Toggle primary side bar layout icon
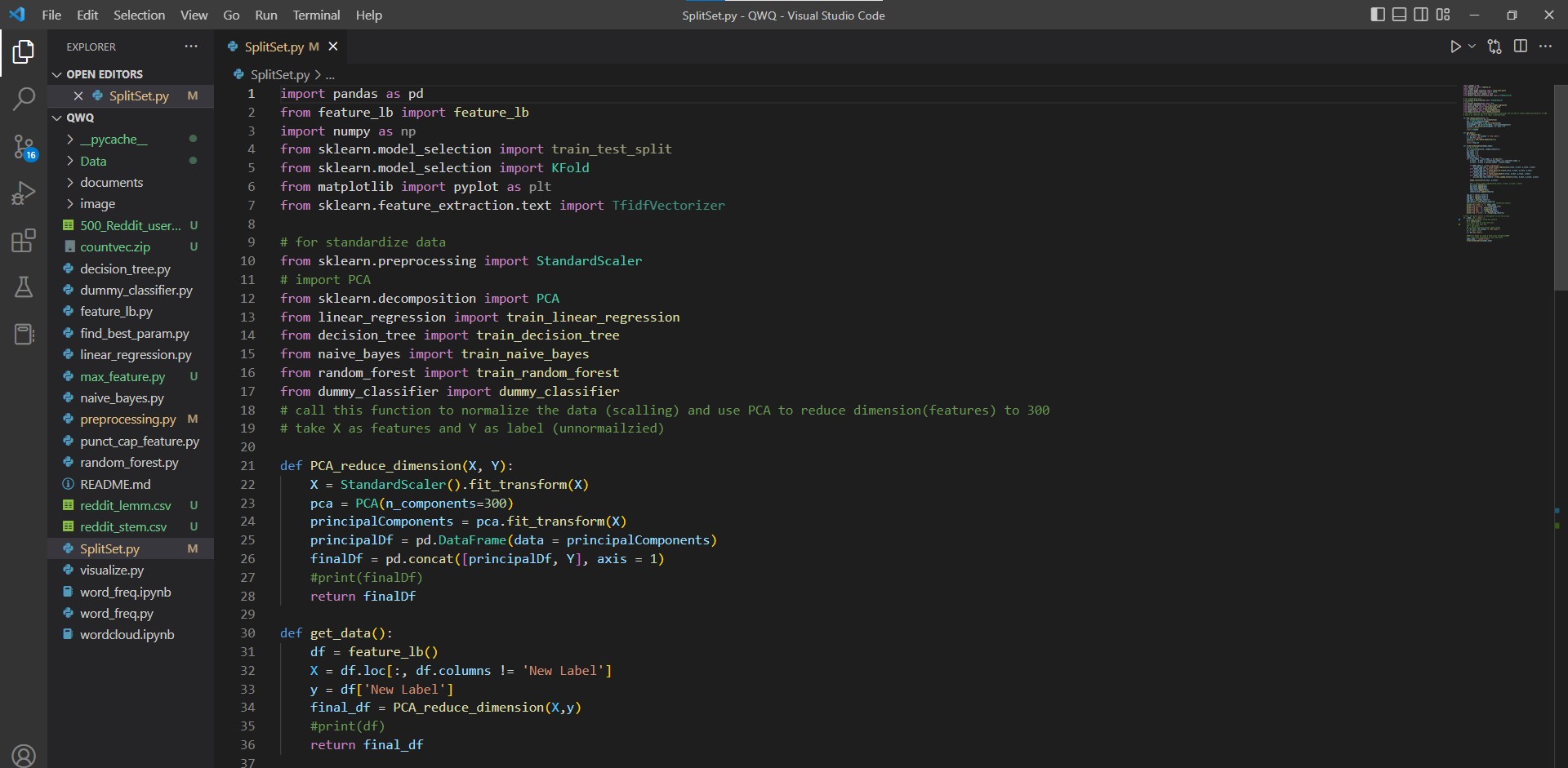The width and height of the screenshot is (1568, 768). tap(1378, 15)
